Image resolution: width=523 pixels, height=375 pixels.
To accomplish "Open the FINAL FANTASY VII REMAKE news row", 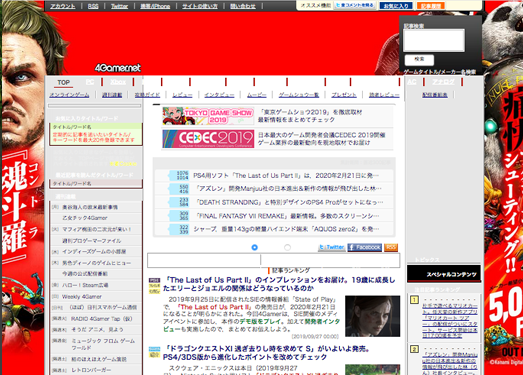I will [287, 216].
